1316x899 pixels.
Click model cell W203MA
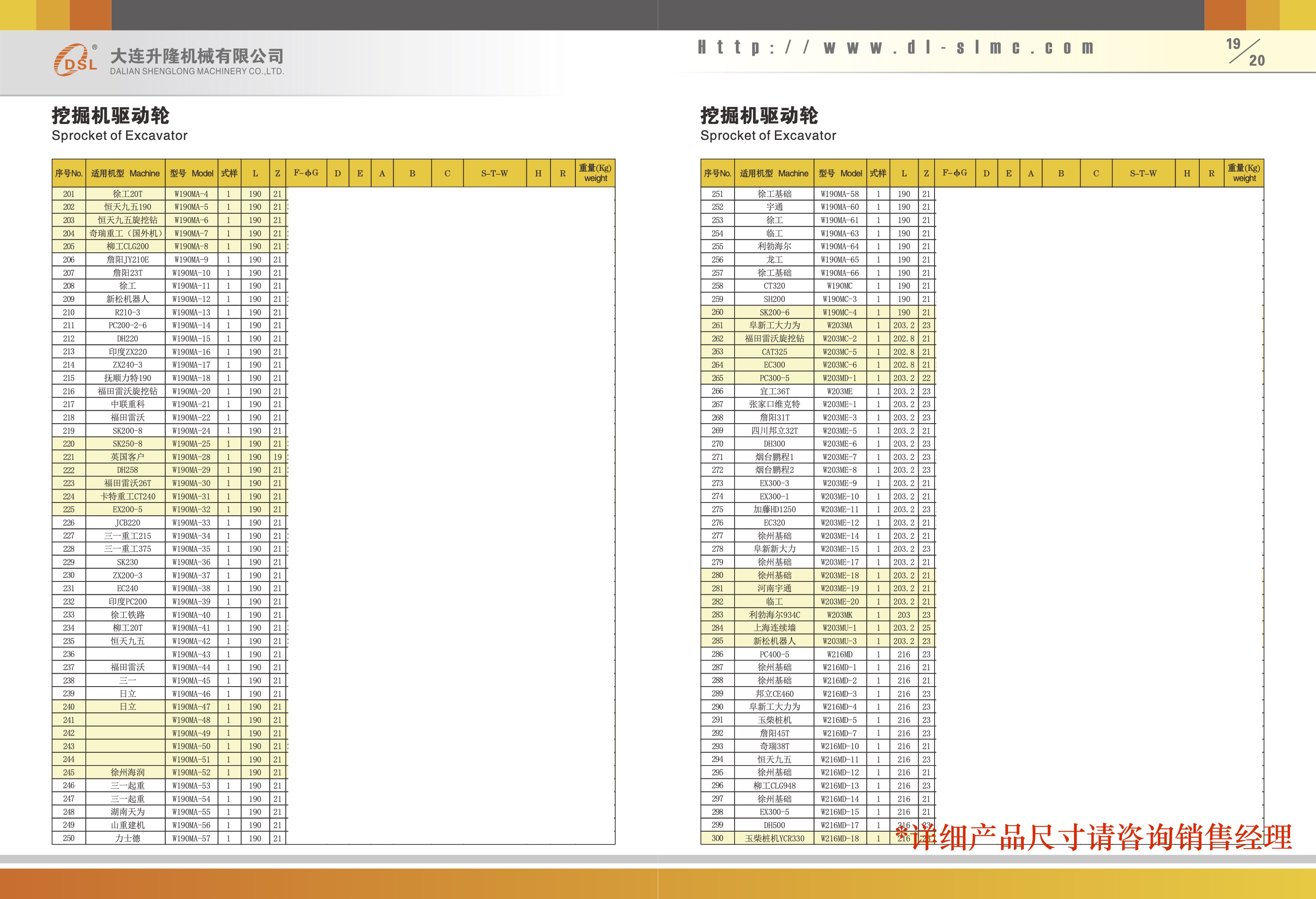tap(840, 325)
